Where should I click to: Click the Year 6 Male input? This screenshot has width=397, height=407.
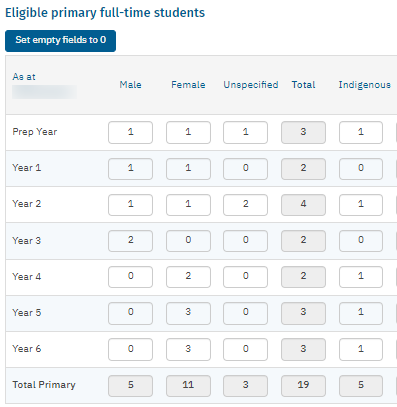[130, 349]
